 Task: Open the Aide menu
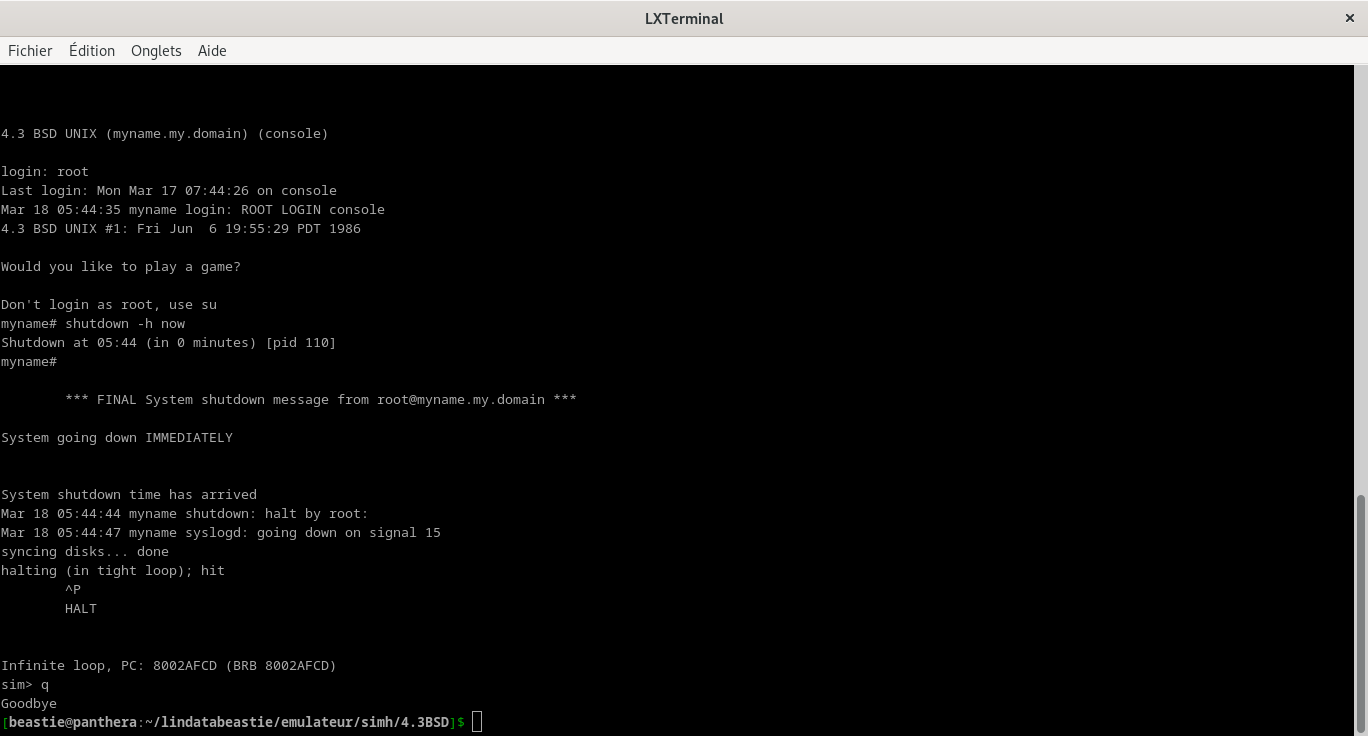click(x=212, y=51)
